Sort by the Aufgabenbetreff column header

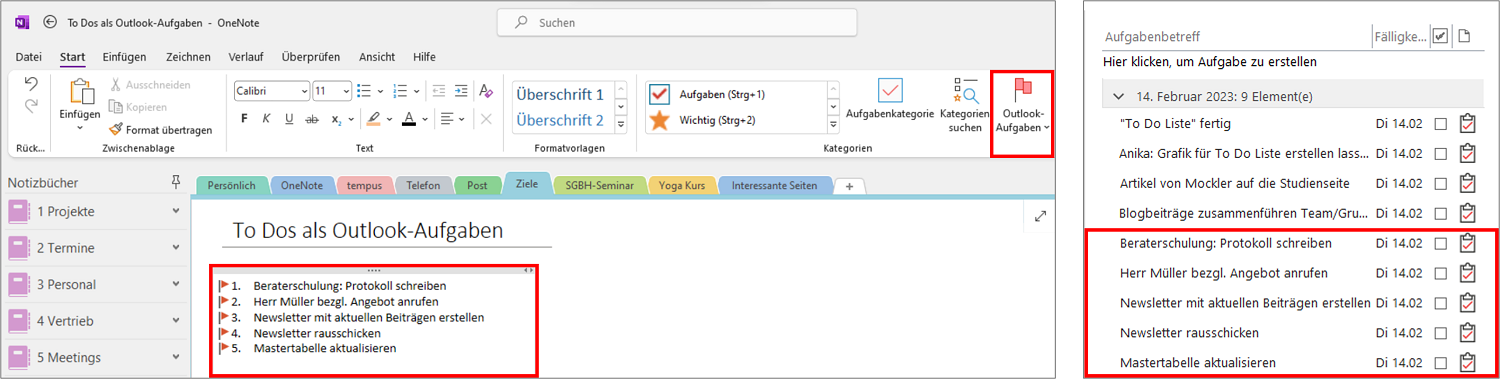[1153, 37]
